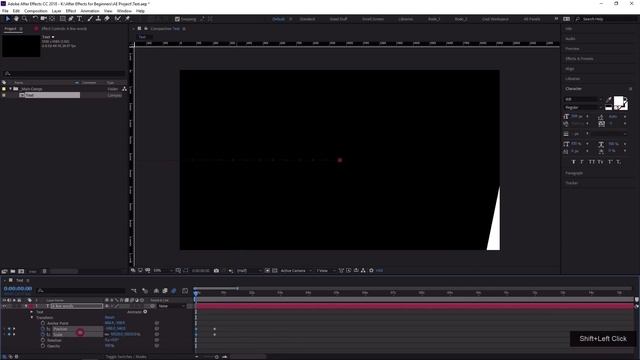Click the Draft 3D icon in timeline
Screen dimensions: 640x360
click(145, 291)
